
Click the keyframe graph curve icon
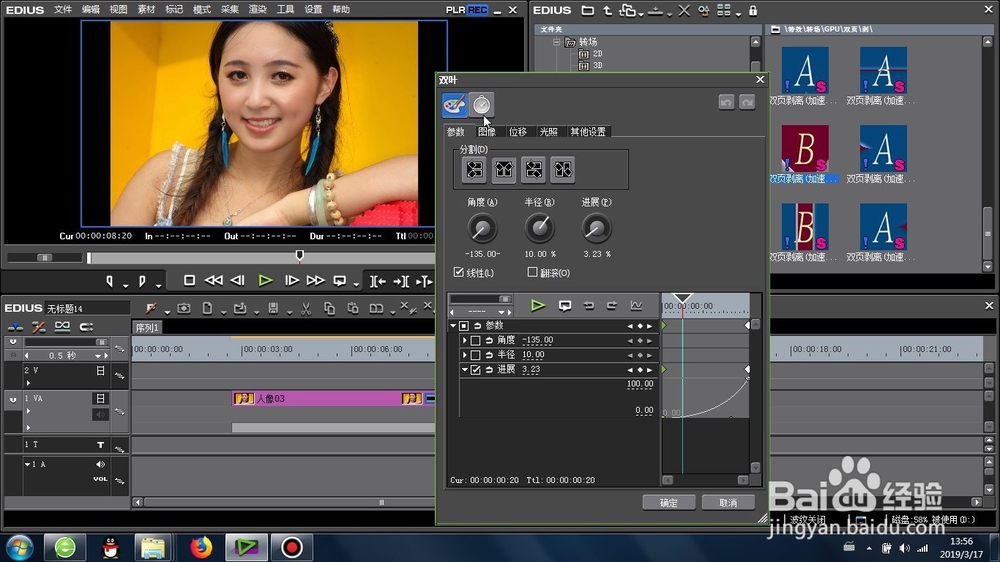636,306
